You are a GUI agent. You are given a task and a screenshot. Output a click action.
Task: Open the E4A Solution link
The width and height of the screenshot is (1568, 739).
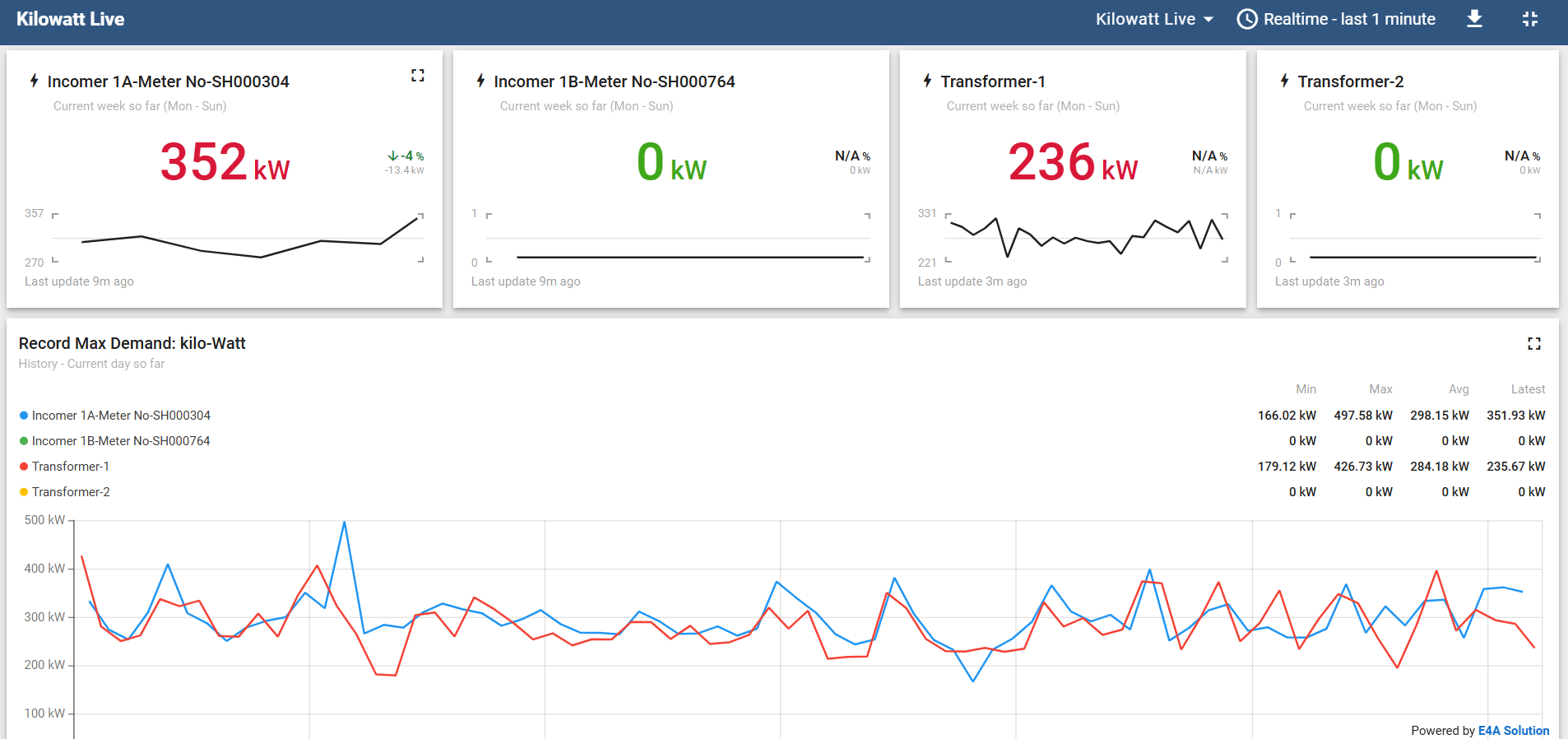1513,731
